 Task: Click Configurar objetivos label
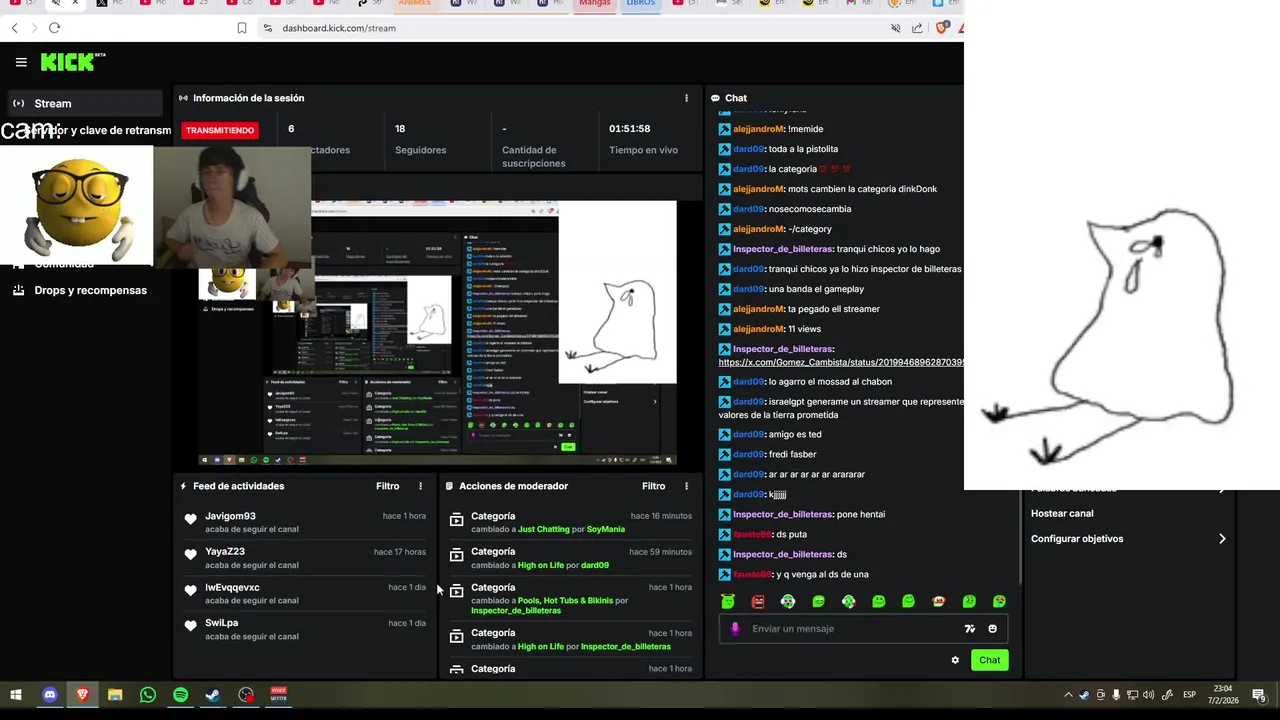[1077, 539]
